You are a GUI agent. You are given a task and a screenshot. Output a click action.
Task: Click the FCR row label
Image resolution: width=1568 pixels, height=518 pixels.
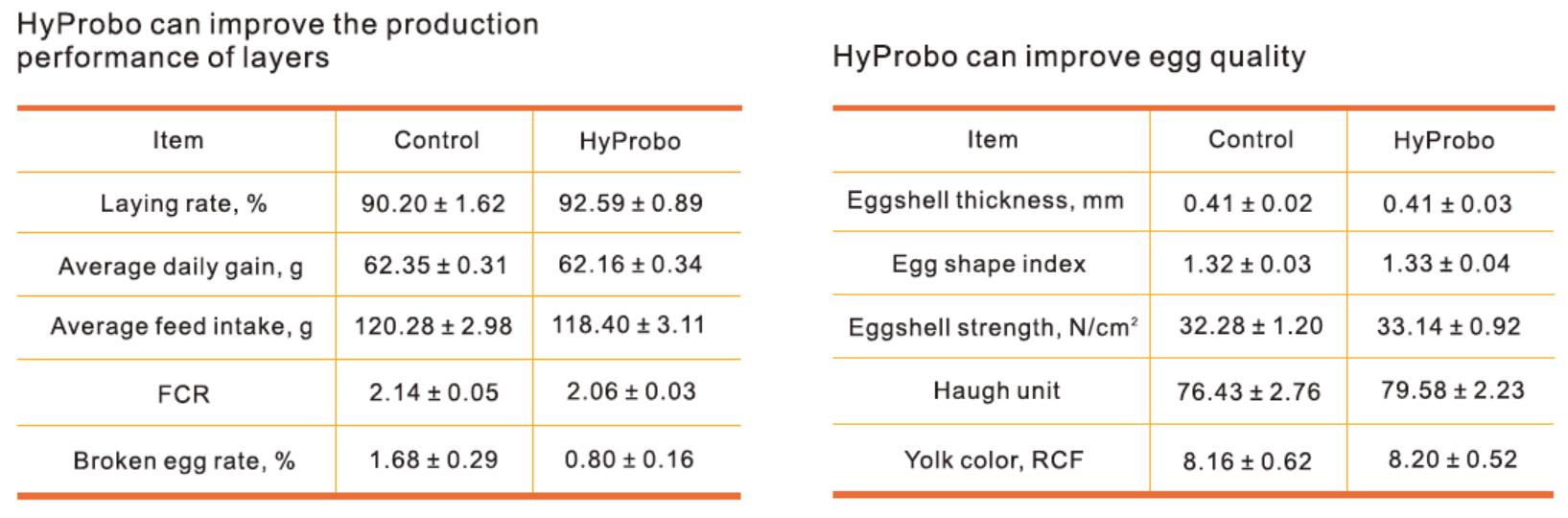click(183, 393)
